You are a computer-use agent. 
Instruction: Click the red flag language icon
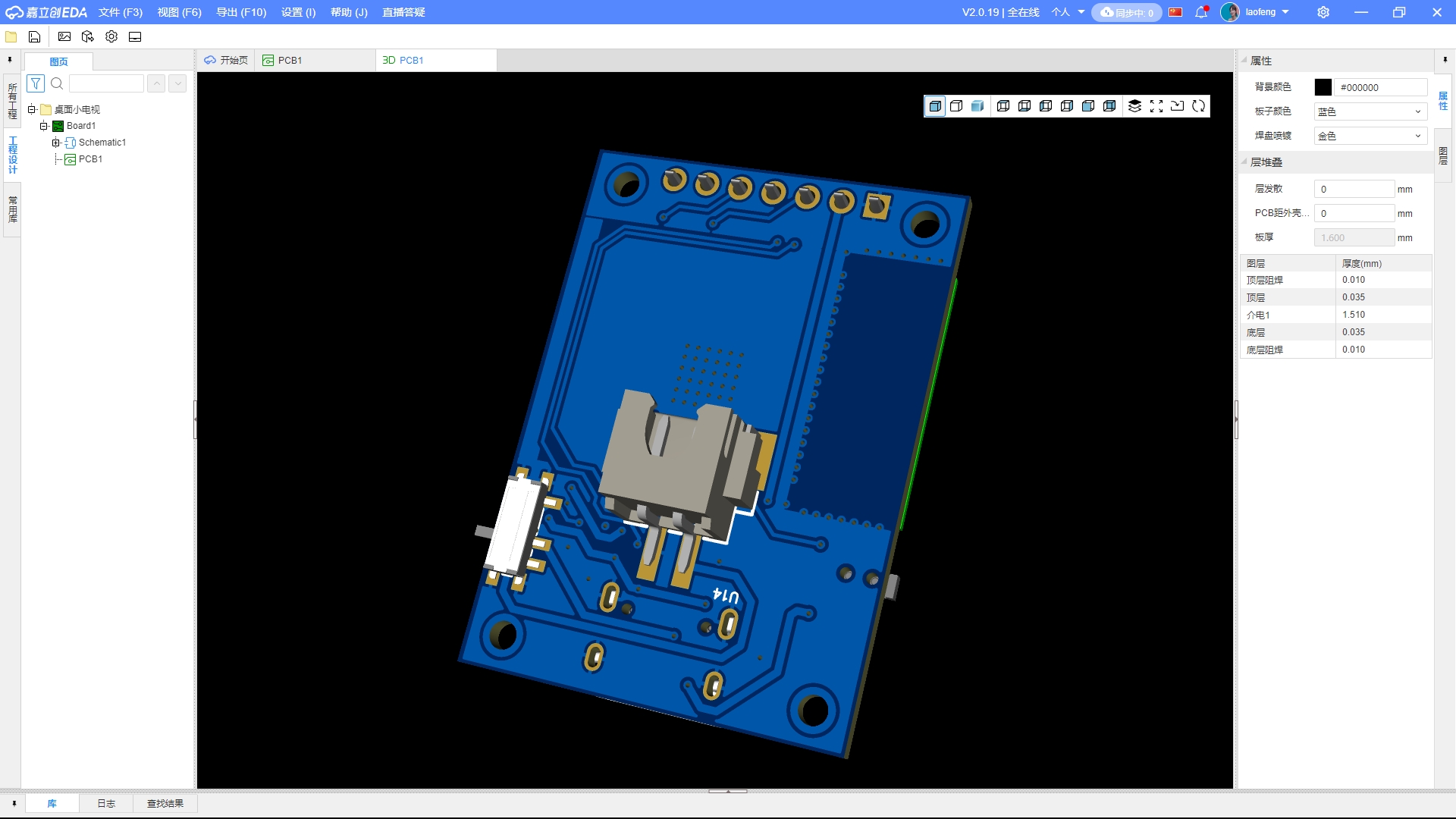click(x=1175, y=12)
